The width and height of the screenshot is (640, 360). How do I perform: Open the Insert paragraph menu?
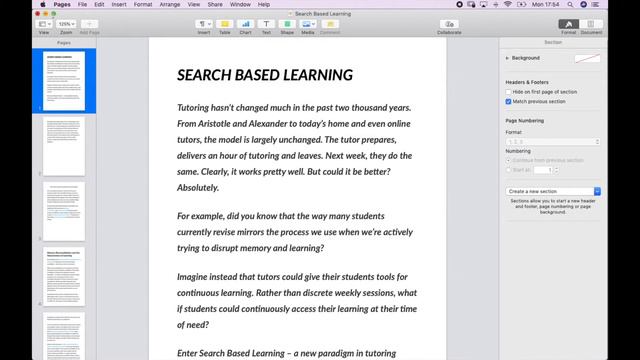204,24
